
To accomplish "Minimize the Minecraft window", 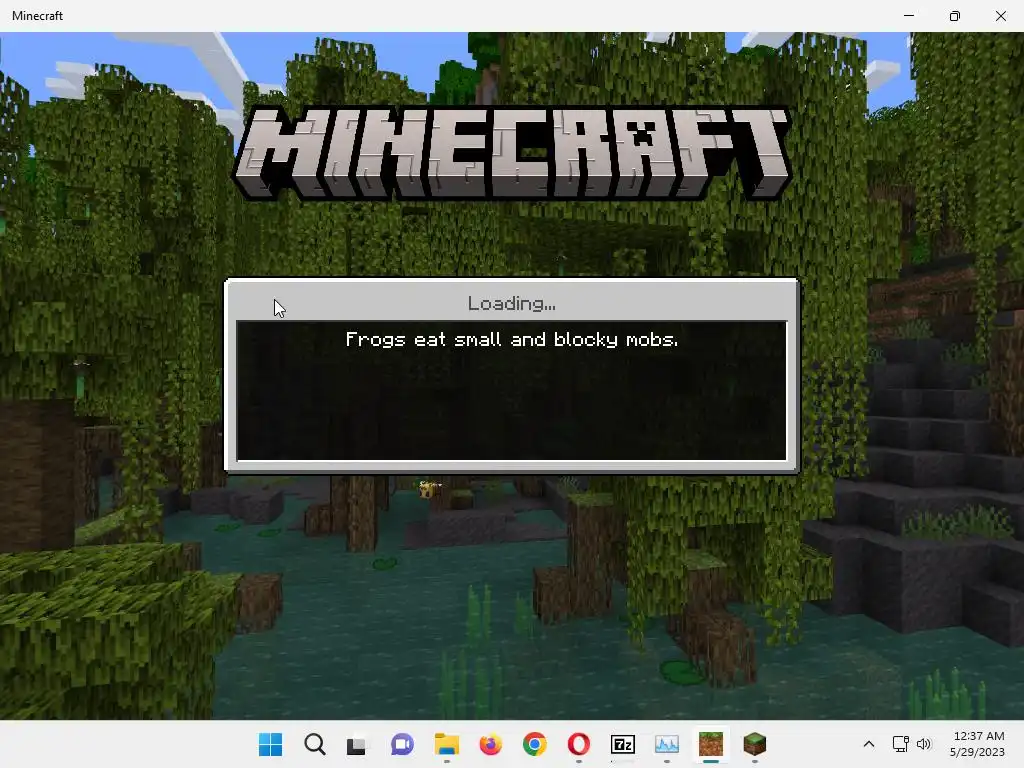I will click(x=908, y=16).
